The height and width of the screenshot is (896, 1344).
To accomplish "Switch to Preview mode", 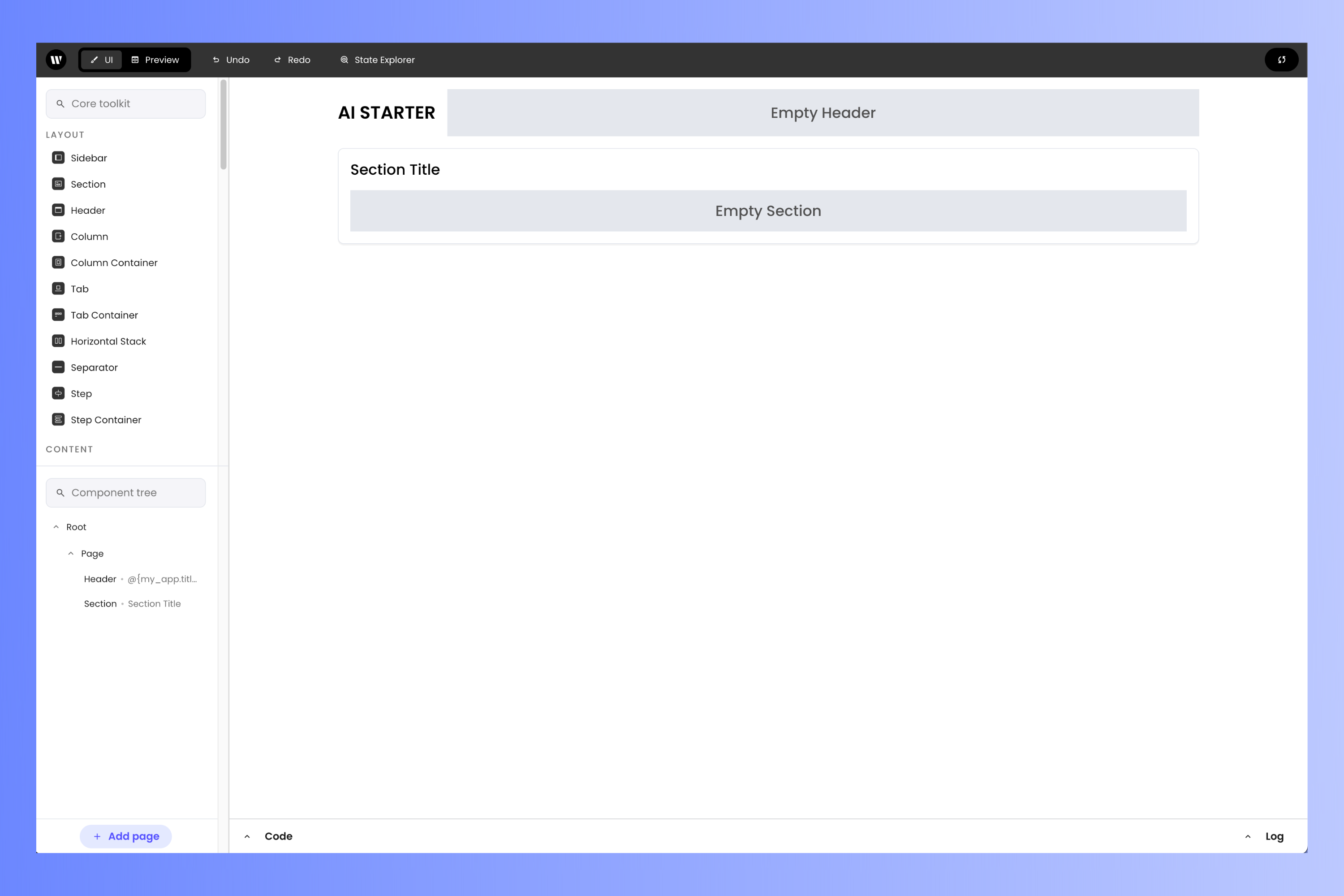I will pyautogui.click(x=155, y=60).
